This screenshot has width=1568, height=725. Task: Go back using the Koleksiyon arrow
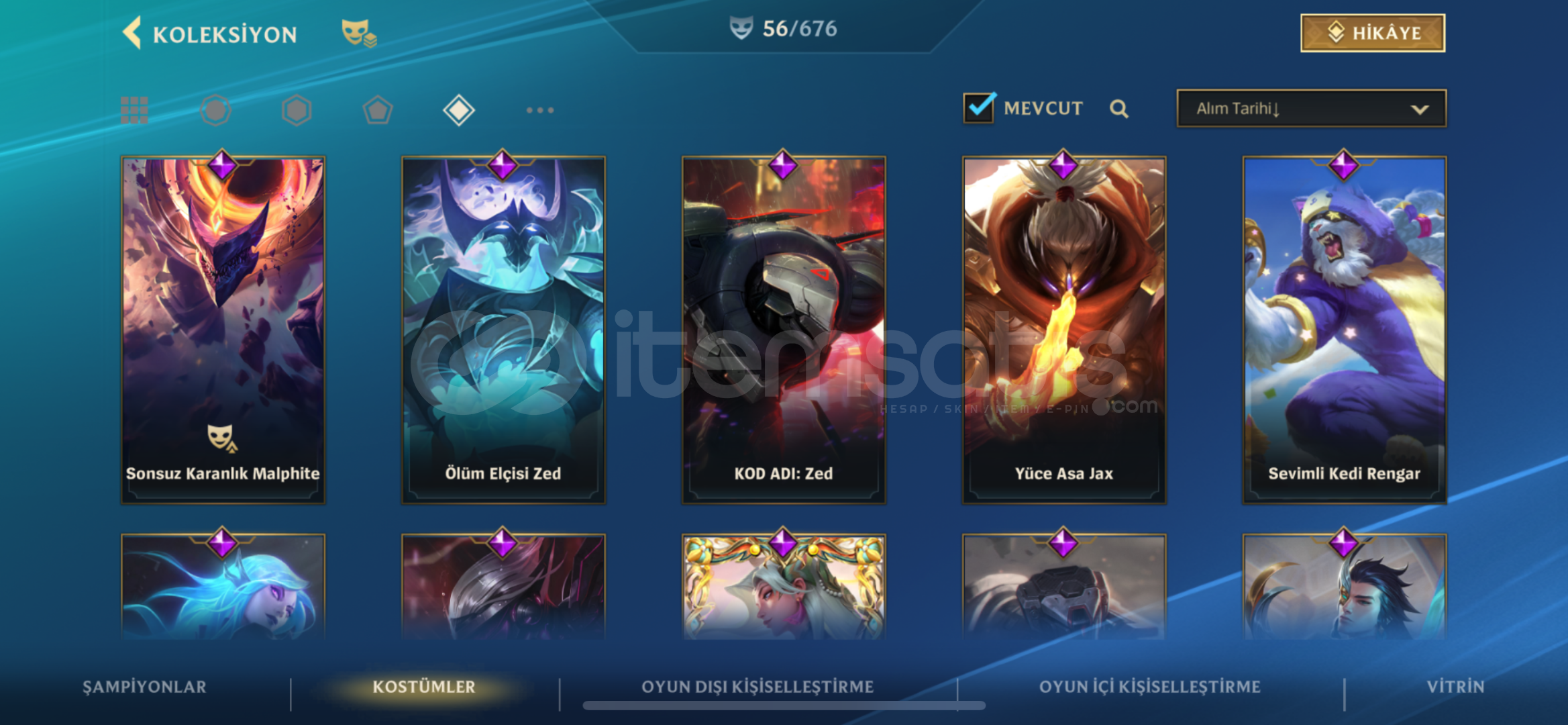coord(133,32)
